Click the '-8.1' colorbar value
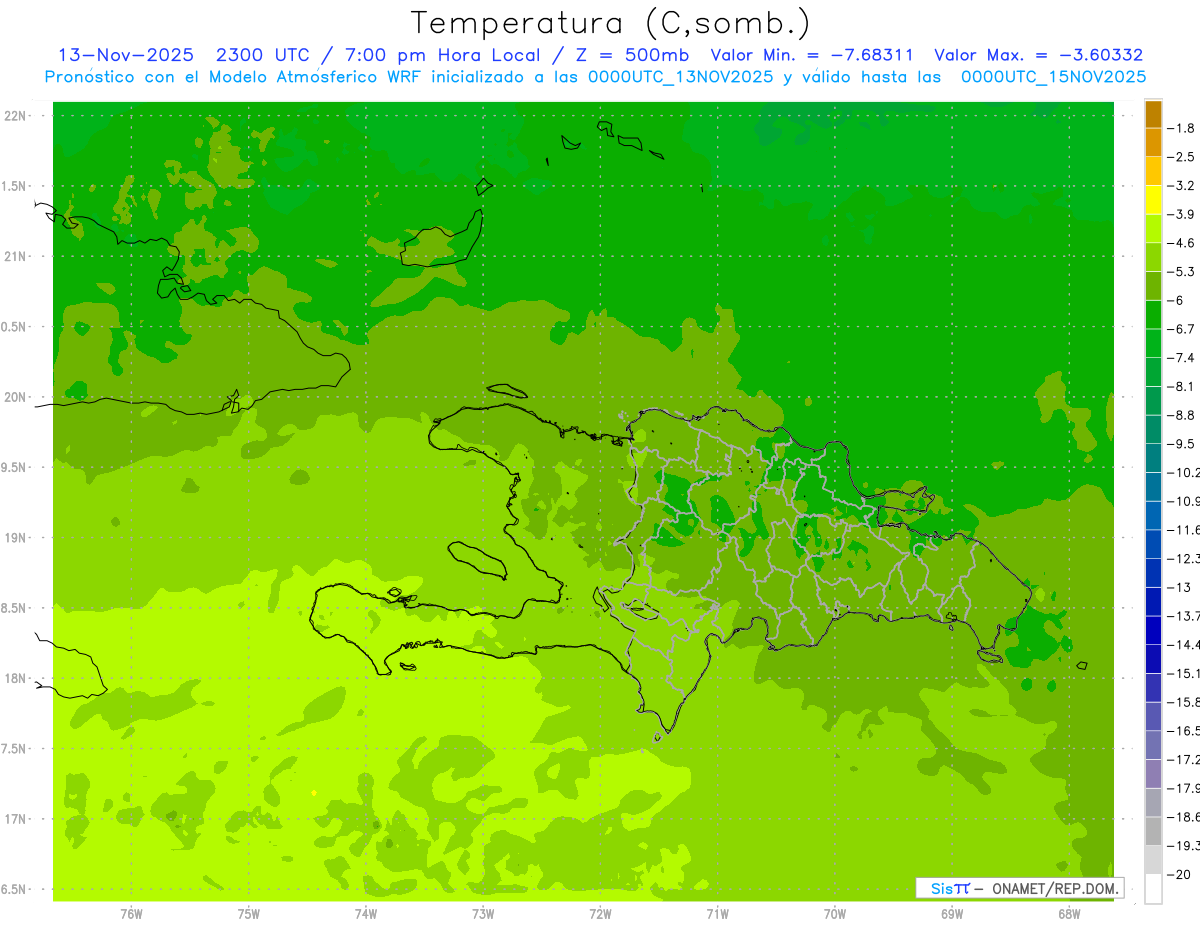The image size is (1200, 927). click(1181, 386)
